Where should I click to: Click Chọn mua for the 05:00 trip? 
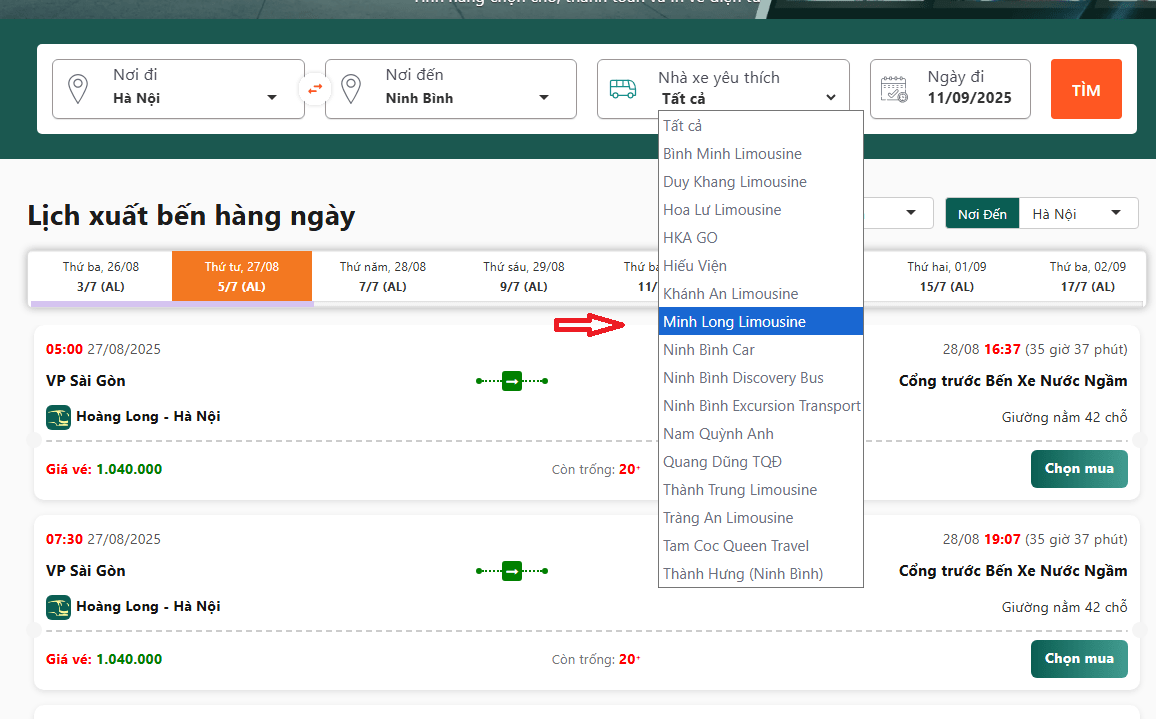click(x=1078, y=469)
